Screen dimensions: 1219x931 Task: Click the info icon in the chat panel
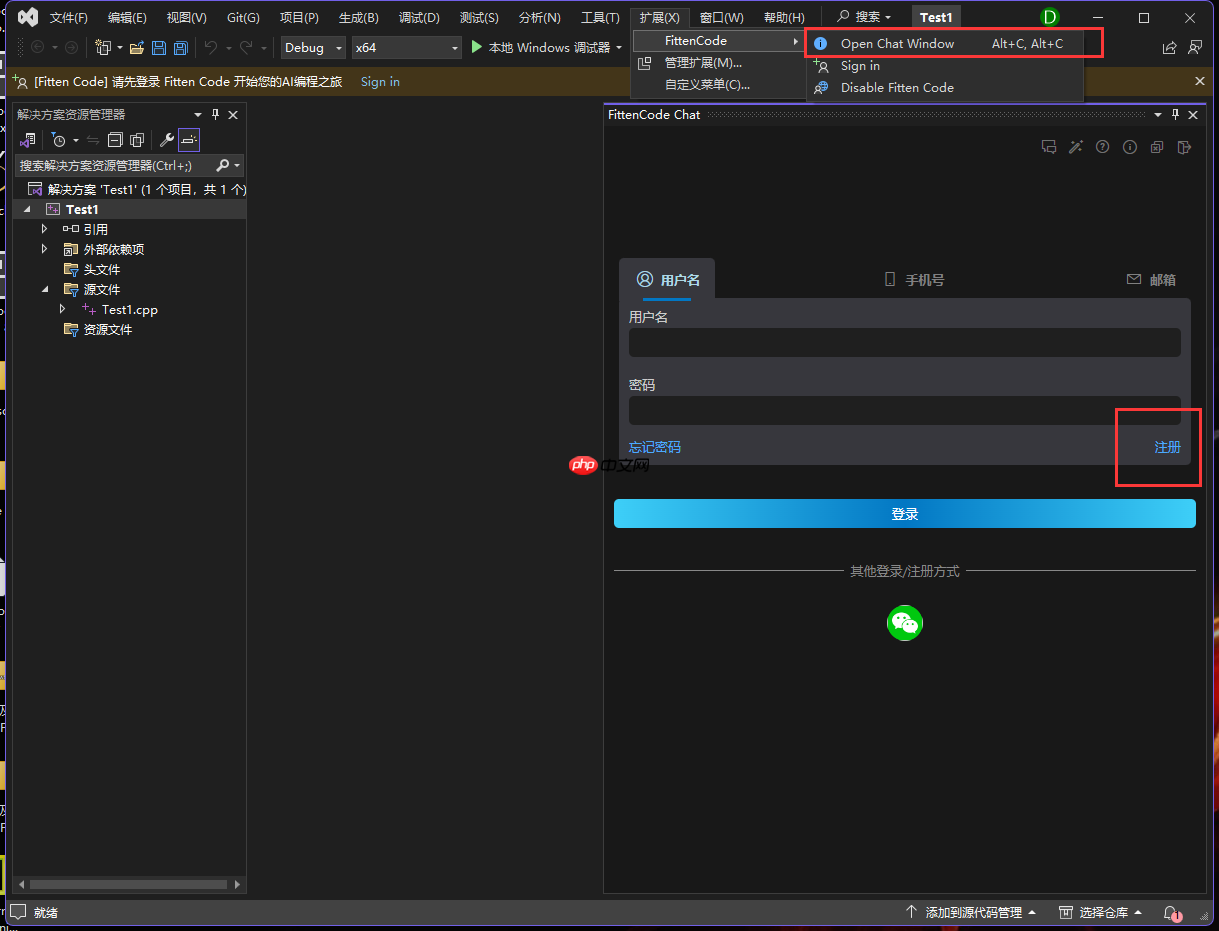[1129, 147]
